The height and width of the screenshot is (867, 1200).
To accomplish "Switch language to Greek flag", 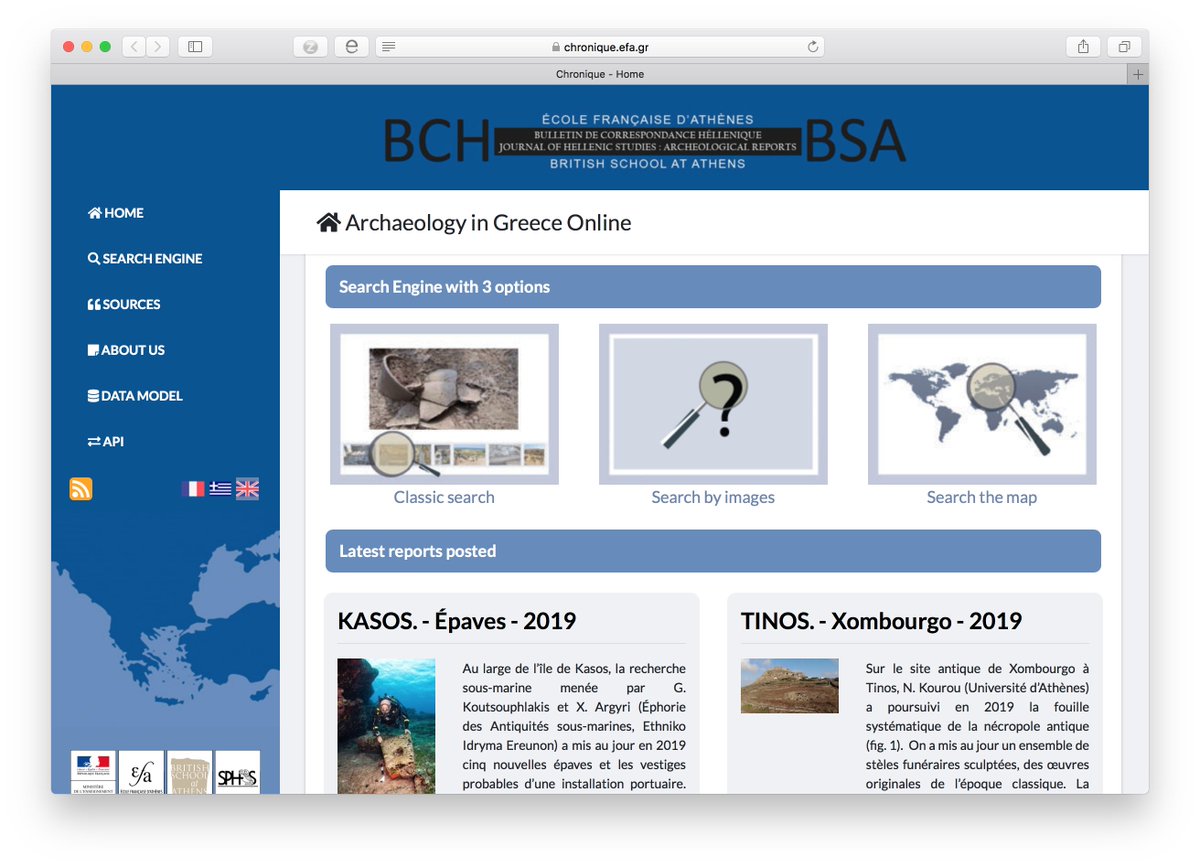I will (220, 489).
